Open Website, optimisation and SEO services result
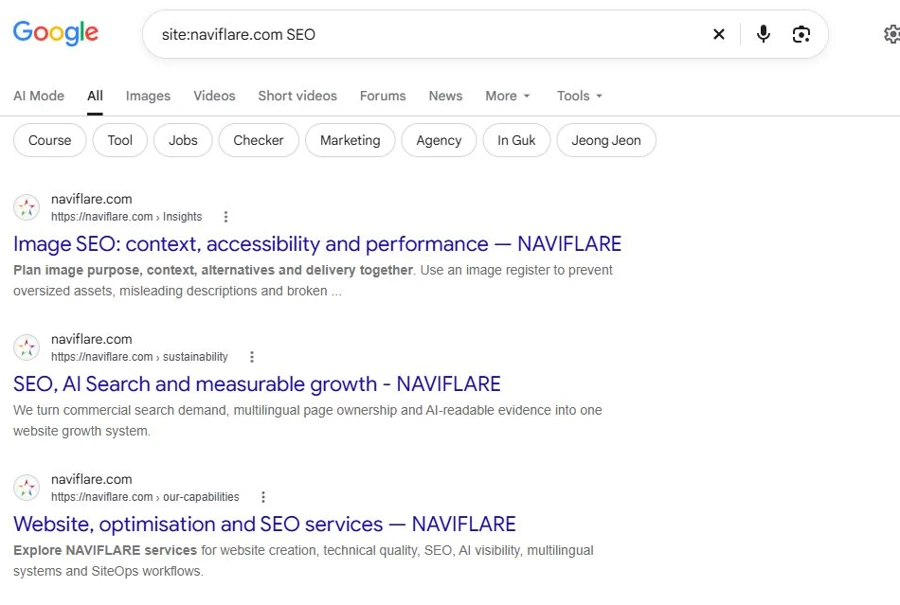This screenshot has height=605, width=900. pyautogui.click(x=265, y=524)
